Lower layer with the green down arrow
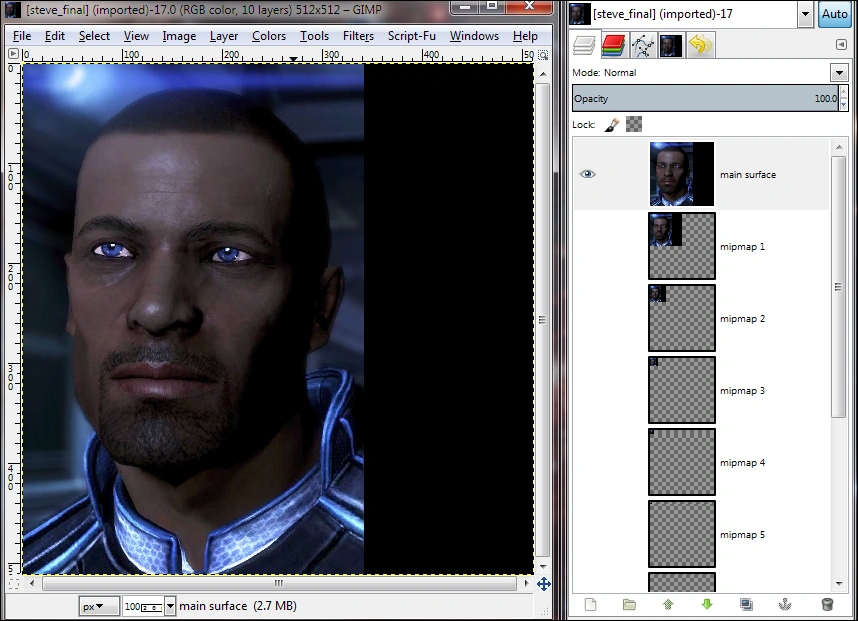858x621 pixels. (707, 604)
